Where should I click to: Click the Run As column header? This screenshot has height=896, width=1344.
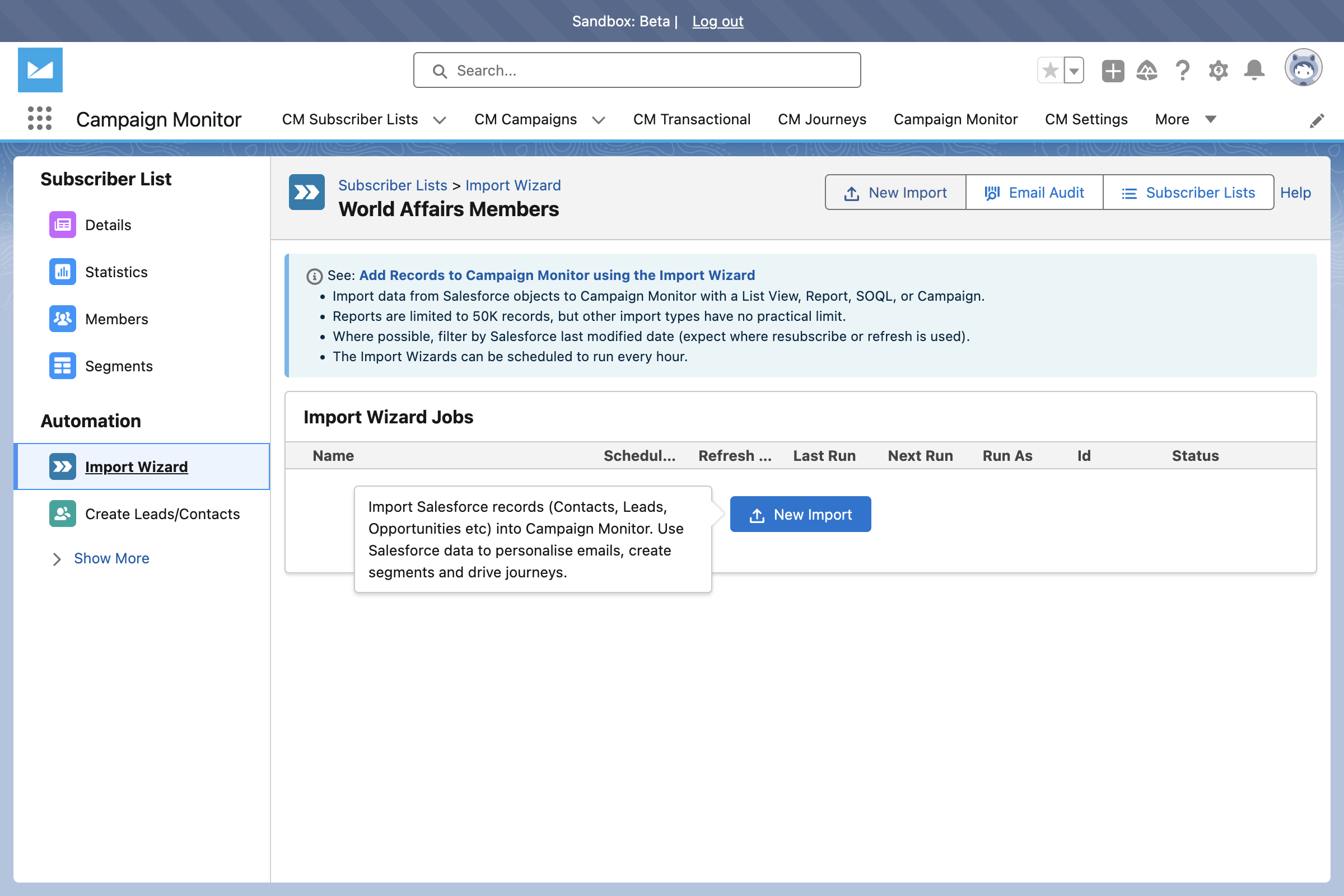click(1007, 455)
